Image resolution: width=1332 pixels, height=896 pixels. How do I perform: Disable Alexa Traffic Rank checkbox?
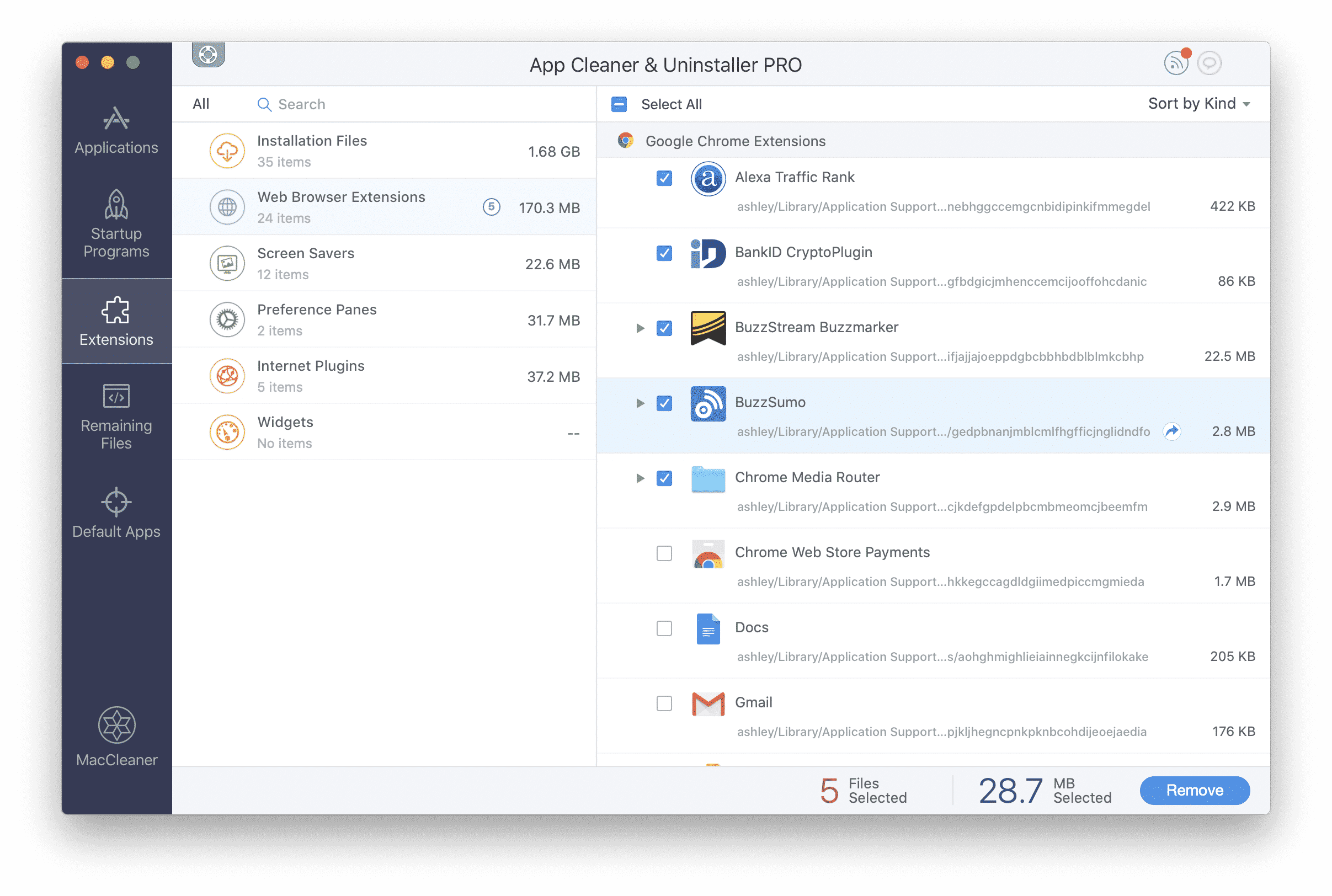coord(663,178)
